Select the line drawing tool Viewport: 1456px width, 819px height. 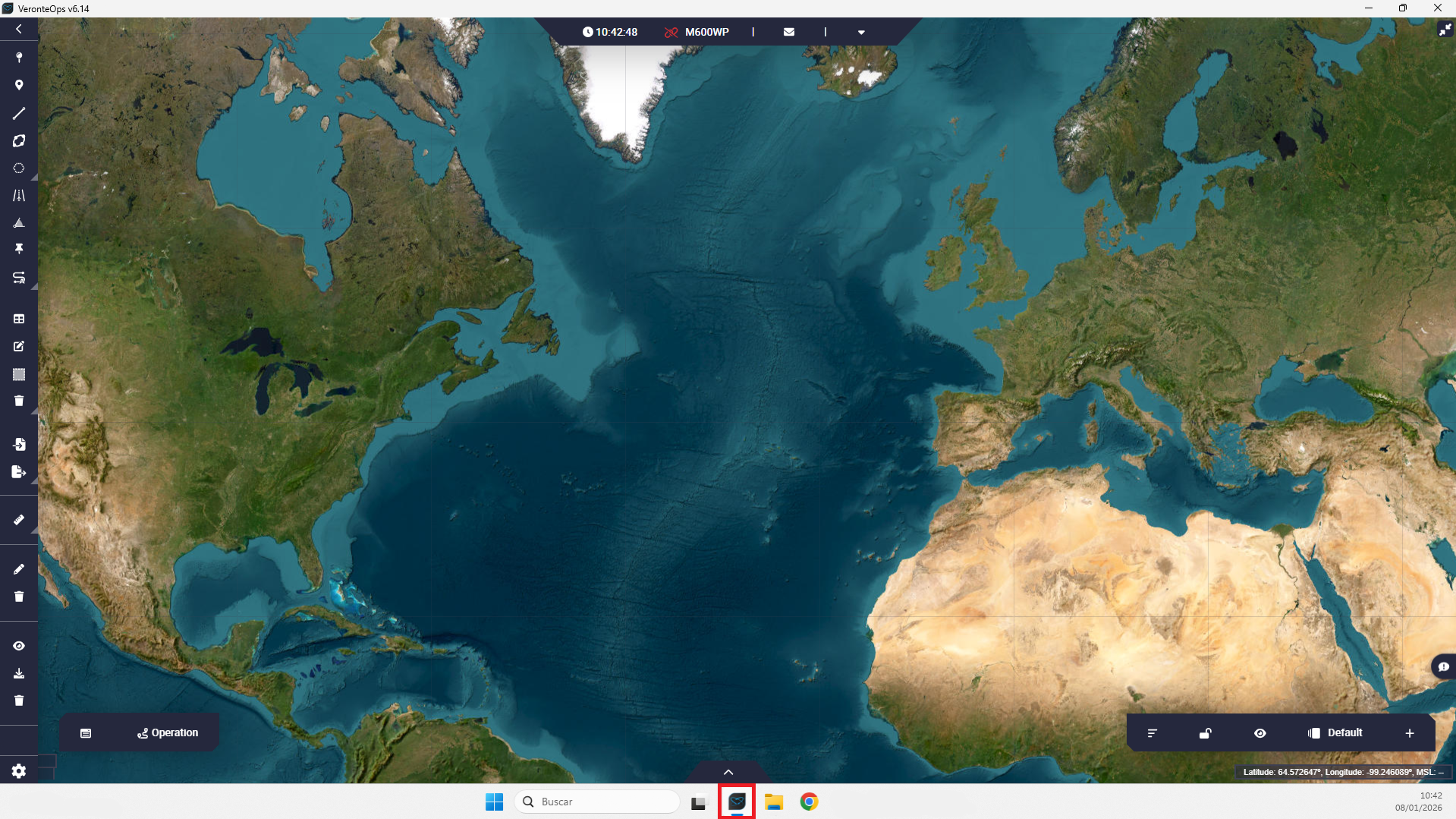pos(19,113)
